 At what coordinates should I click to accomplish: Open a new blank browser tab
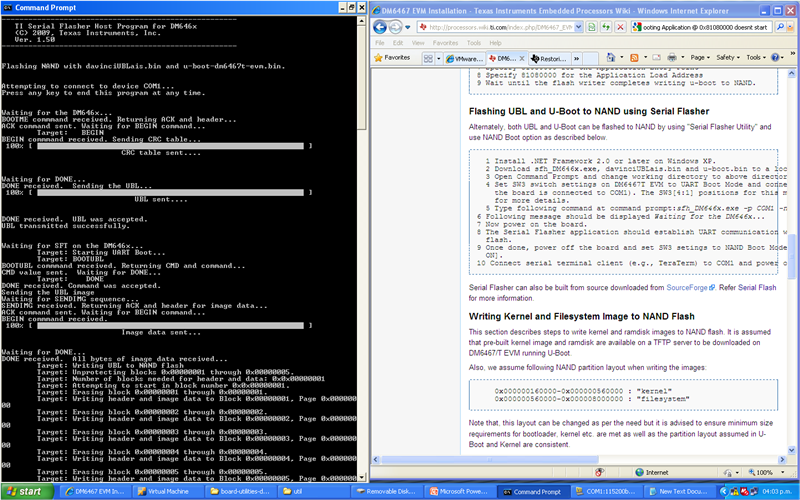tap(590, 58)
